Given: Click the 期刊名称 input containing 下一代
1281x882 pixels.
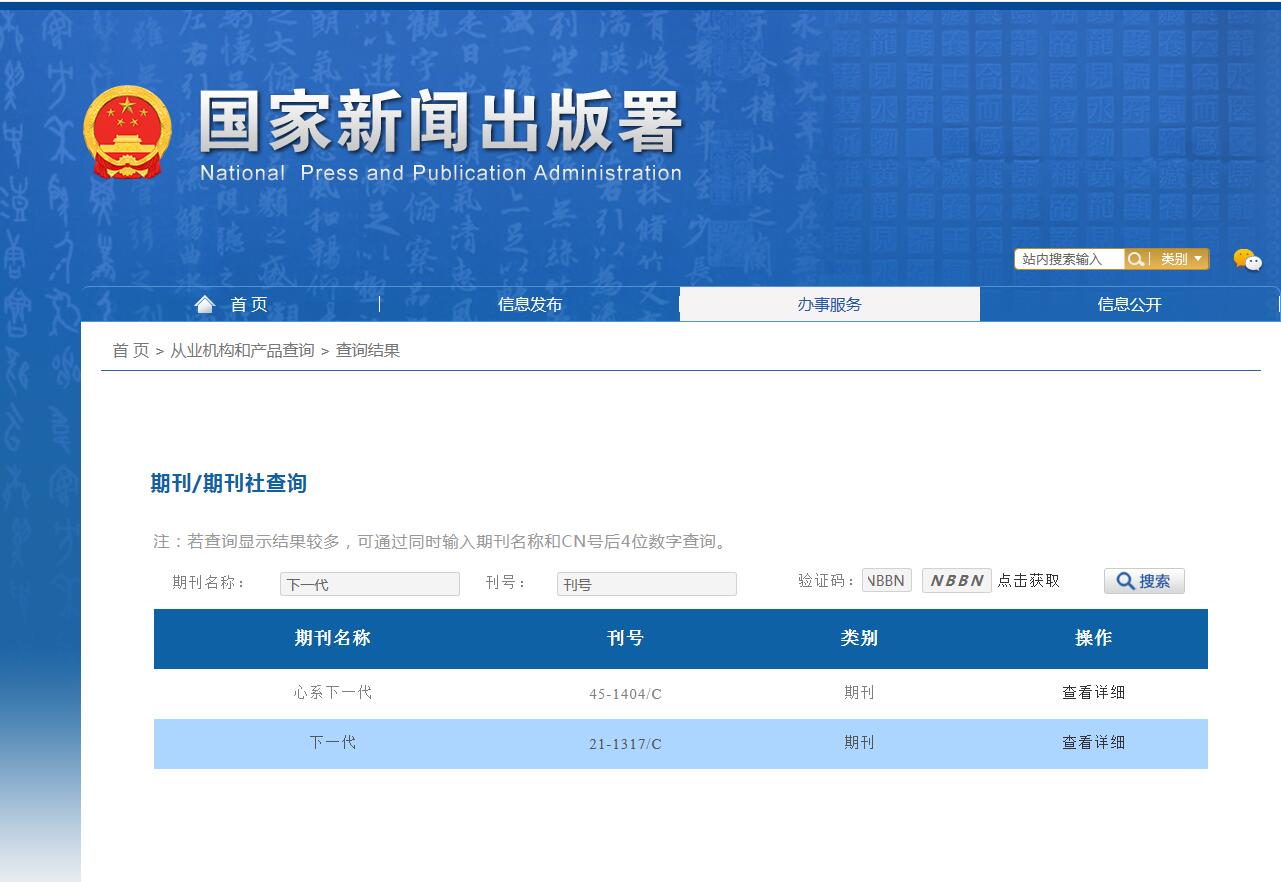Looking at the screenshot, I should pyautogui.click(x=369, y=583).
